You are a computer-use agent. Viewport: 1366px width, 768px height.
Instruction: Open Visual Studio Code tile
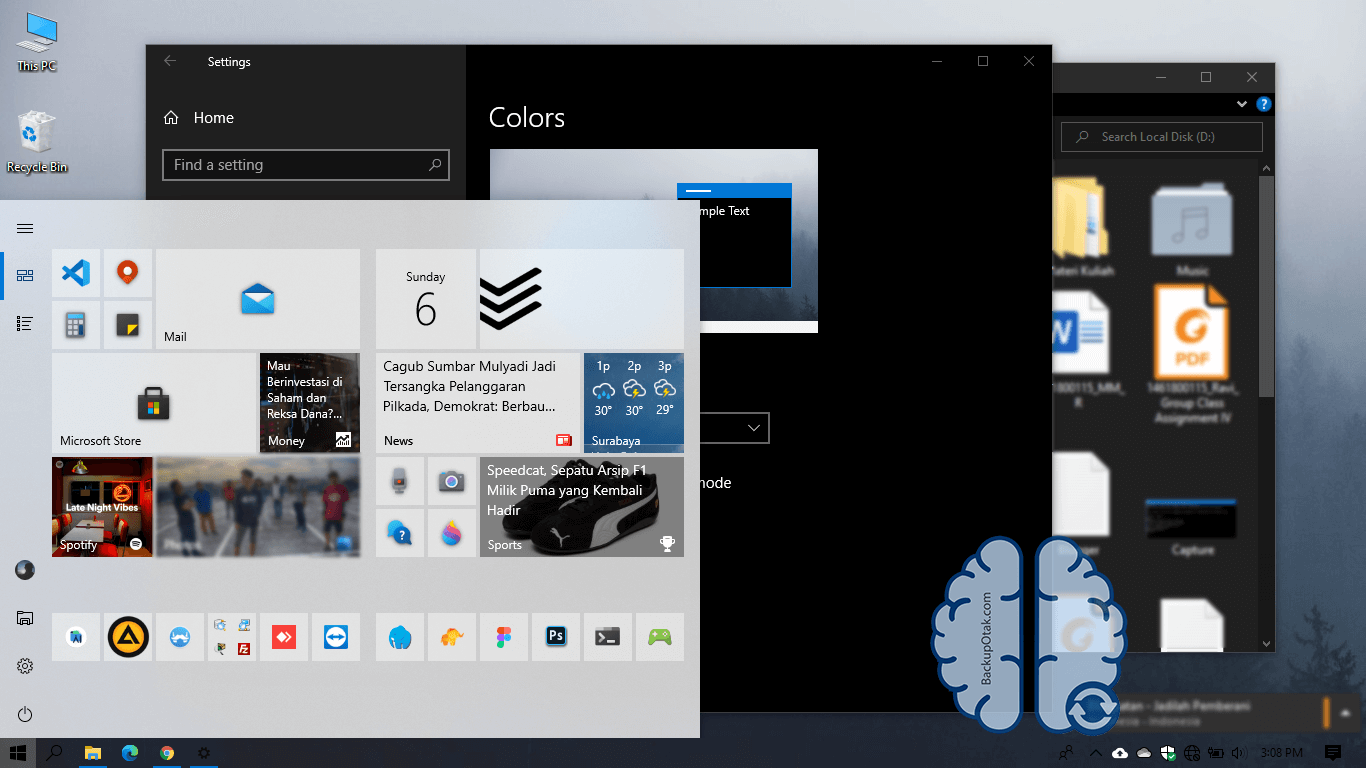click(x=76, y=273)
